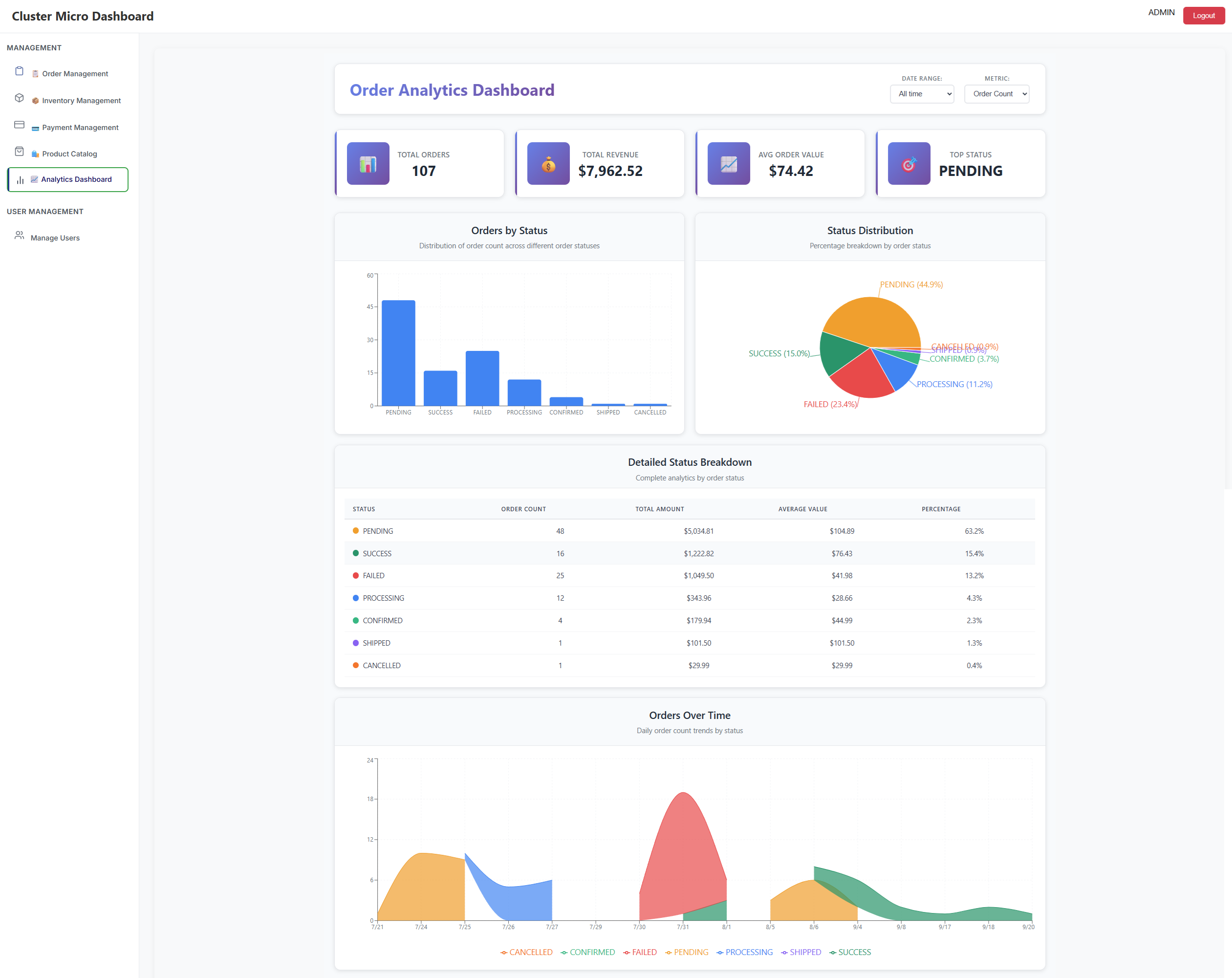Click the Total Orders bar-chart icon
Screen dimensions: 1232x978
367,163
